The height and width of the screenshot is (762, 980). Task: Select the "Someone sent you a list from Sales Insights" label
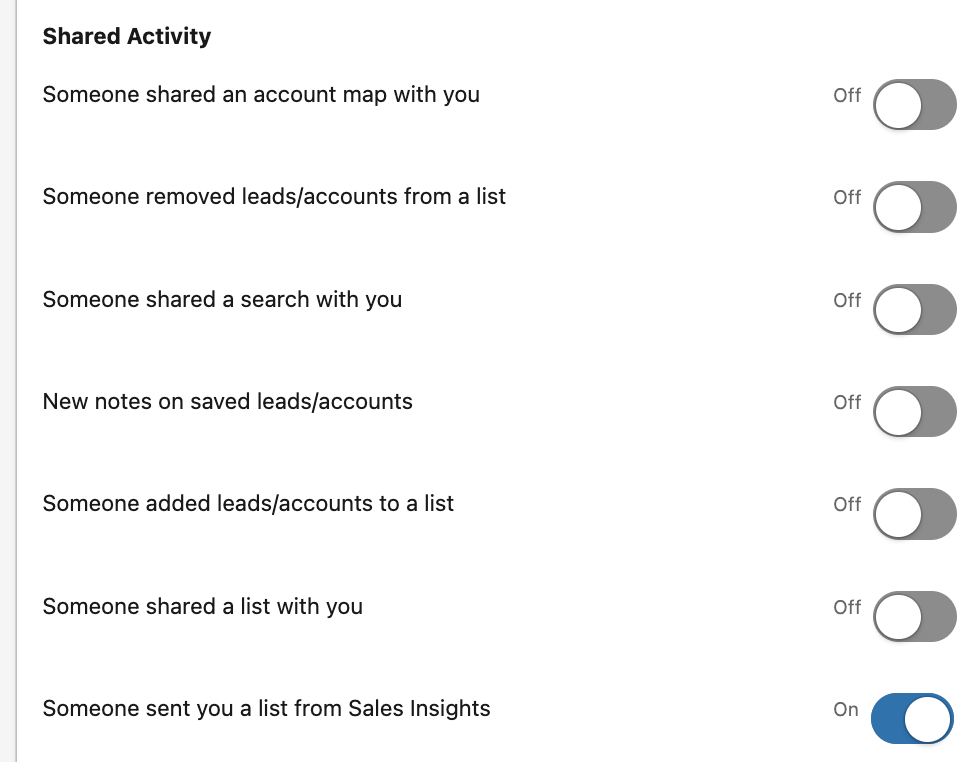(x=266, y=708)
